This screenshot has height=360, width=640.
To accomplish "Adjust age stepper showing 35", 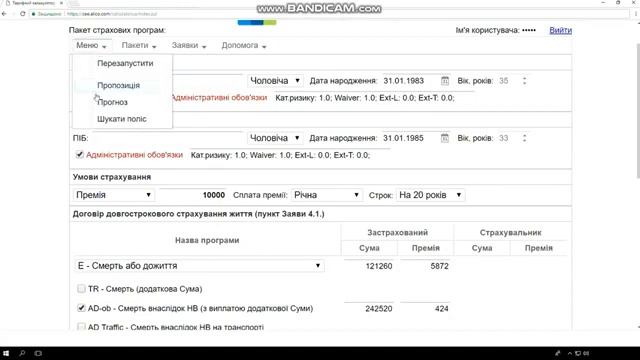I will tap(524, 81).
